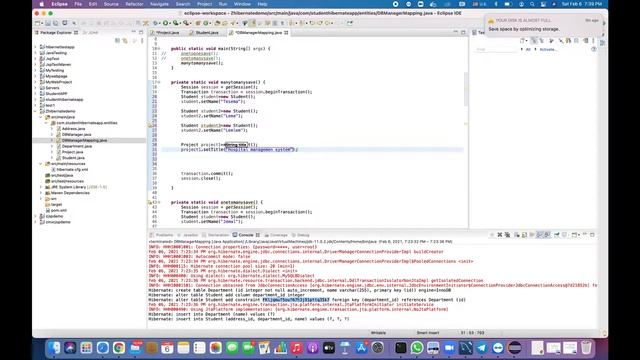
Task: Click Link with Editor icon in Package Explorer
Action: coord(125,41)
